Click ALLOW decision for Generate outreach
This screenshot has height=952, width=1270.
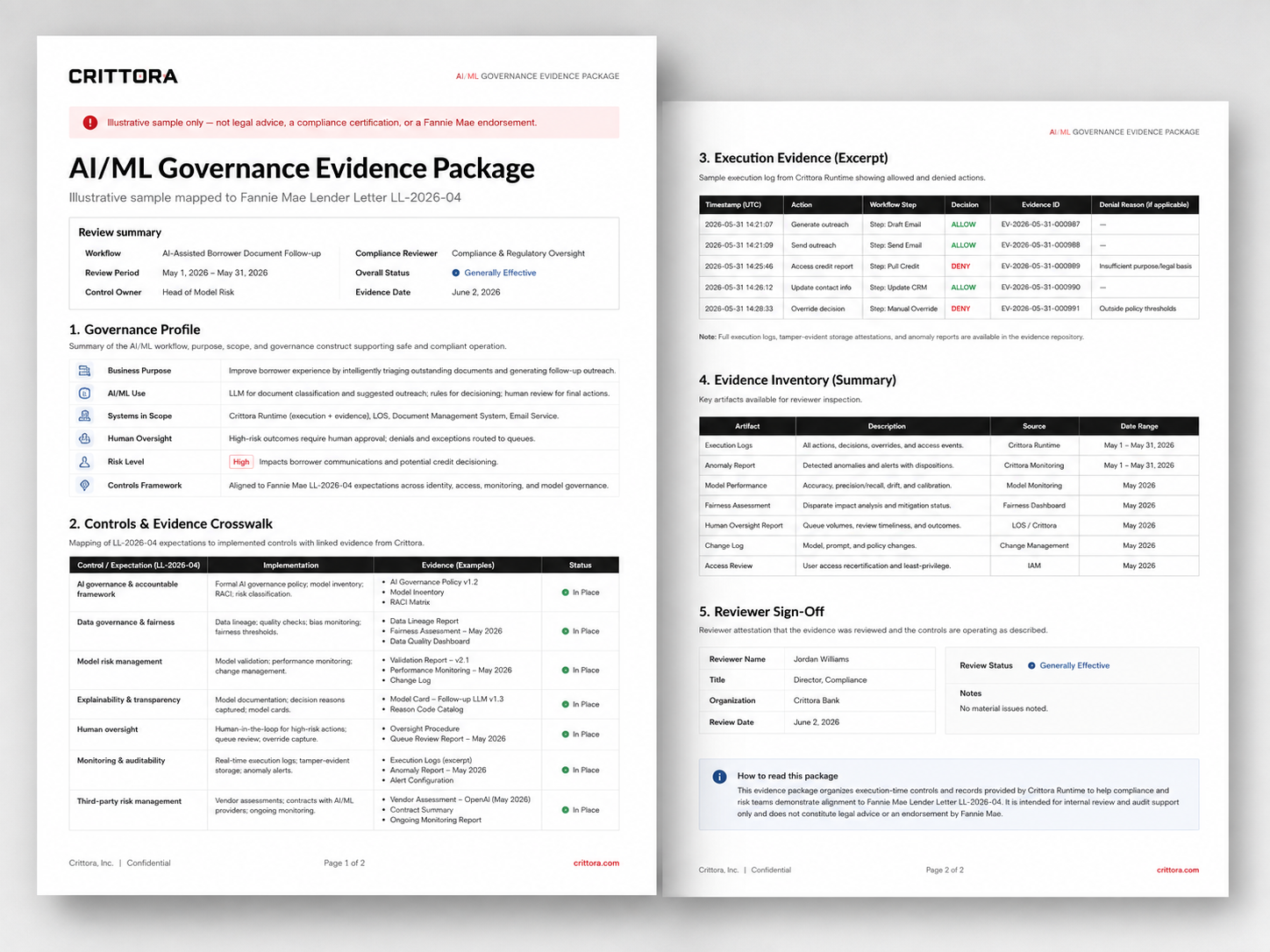click(963, 224)
